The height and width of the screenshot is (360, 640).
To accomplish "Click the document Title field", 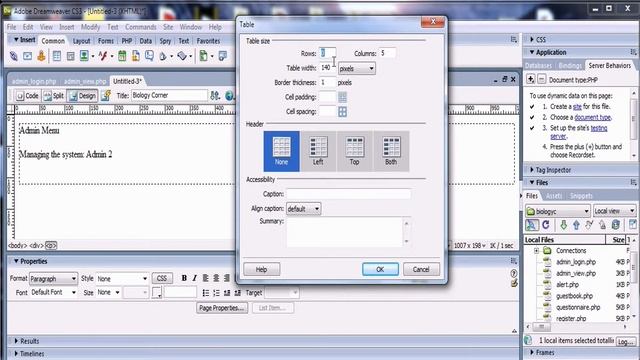I will 169,96.
